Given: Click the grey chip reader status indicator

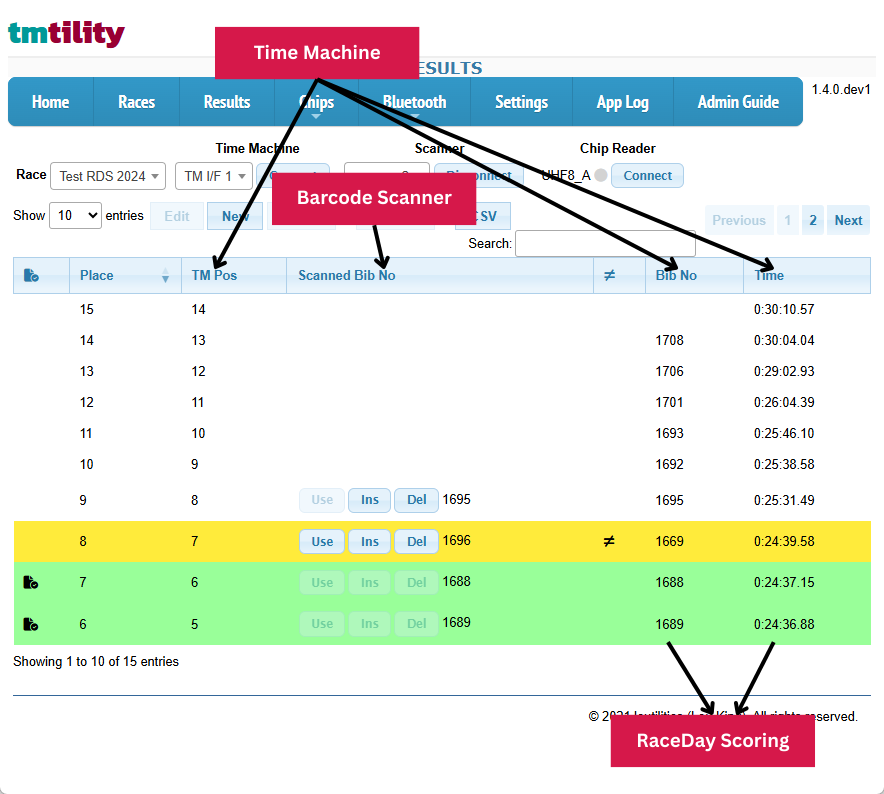Looking at the screenshot, I should [600, 176].
